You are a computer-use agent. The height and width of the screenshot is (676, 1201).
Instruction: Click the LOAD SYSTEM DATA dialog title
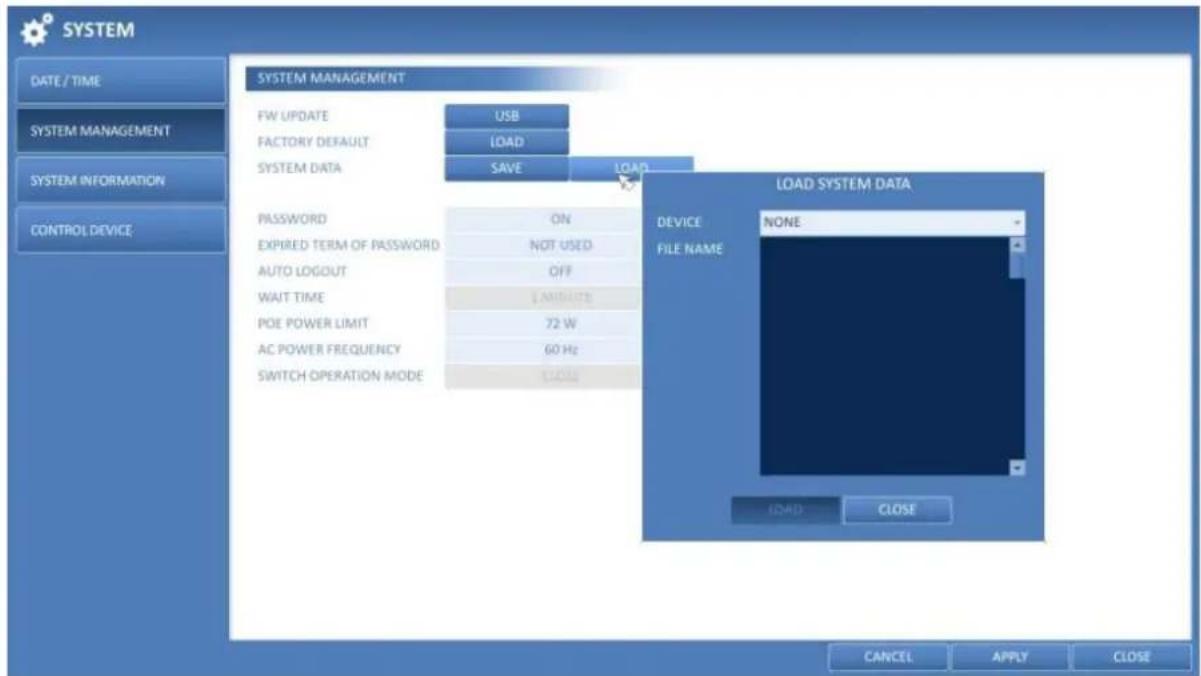tap(843, 184)
